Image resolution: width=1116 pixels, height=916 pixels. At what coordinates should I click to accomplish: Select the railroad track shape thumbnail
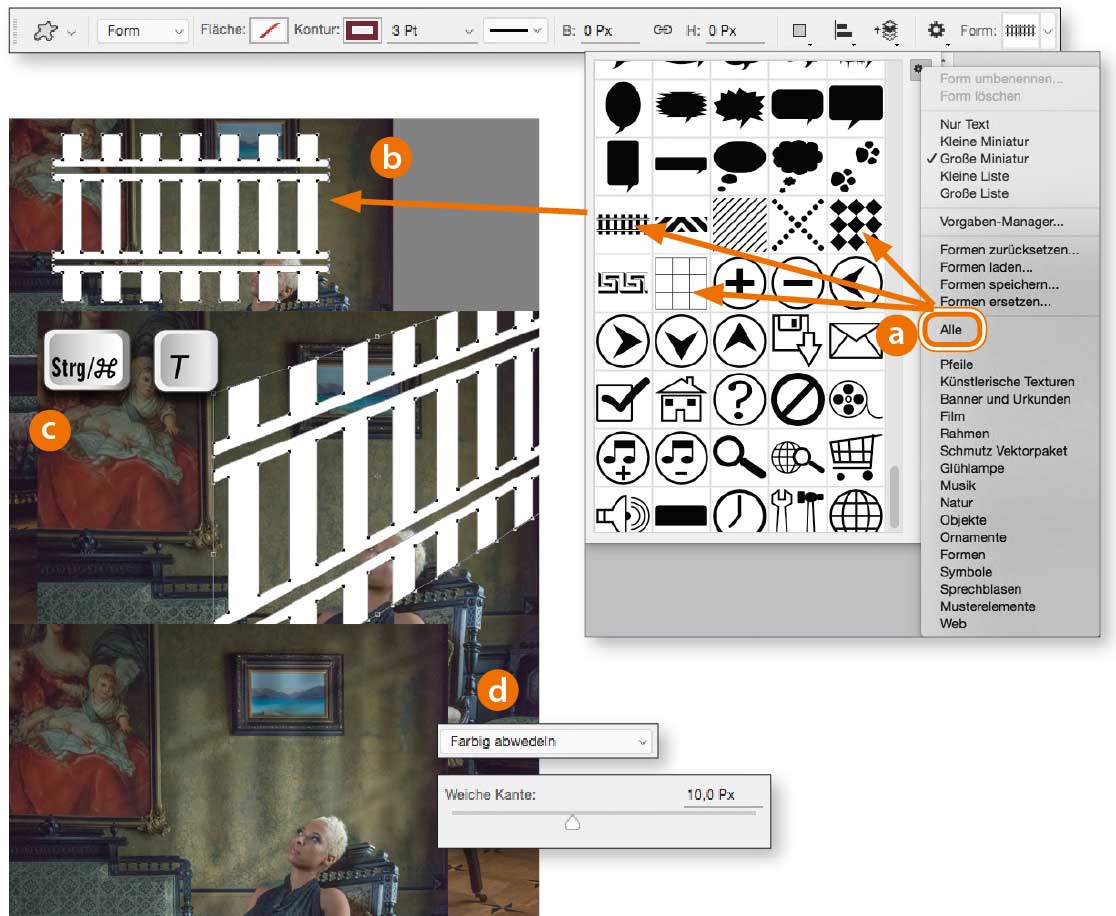tap(623, 225)
